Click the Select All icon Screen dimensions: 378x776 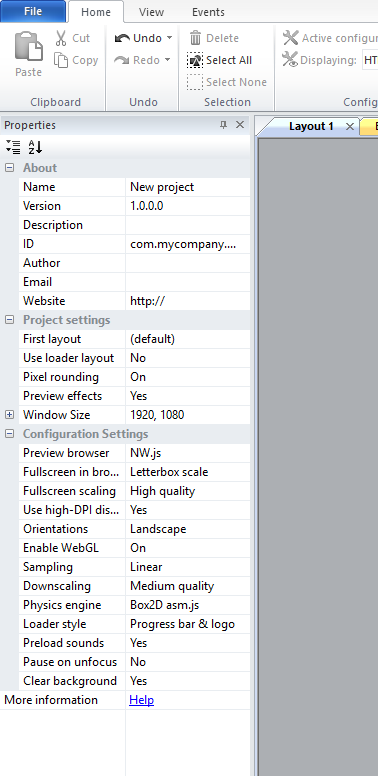pos(195,60)
